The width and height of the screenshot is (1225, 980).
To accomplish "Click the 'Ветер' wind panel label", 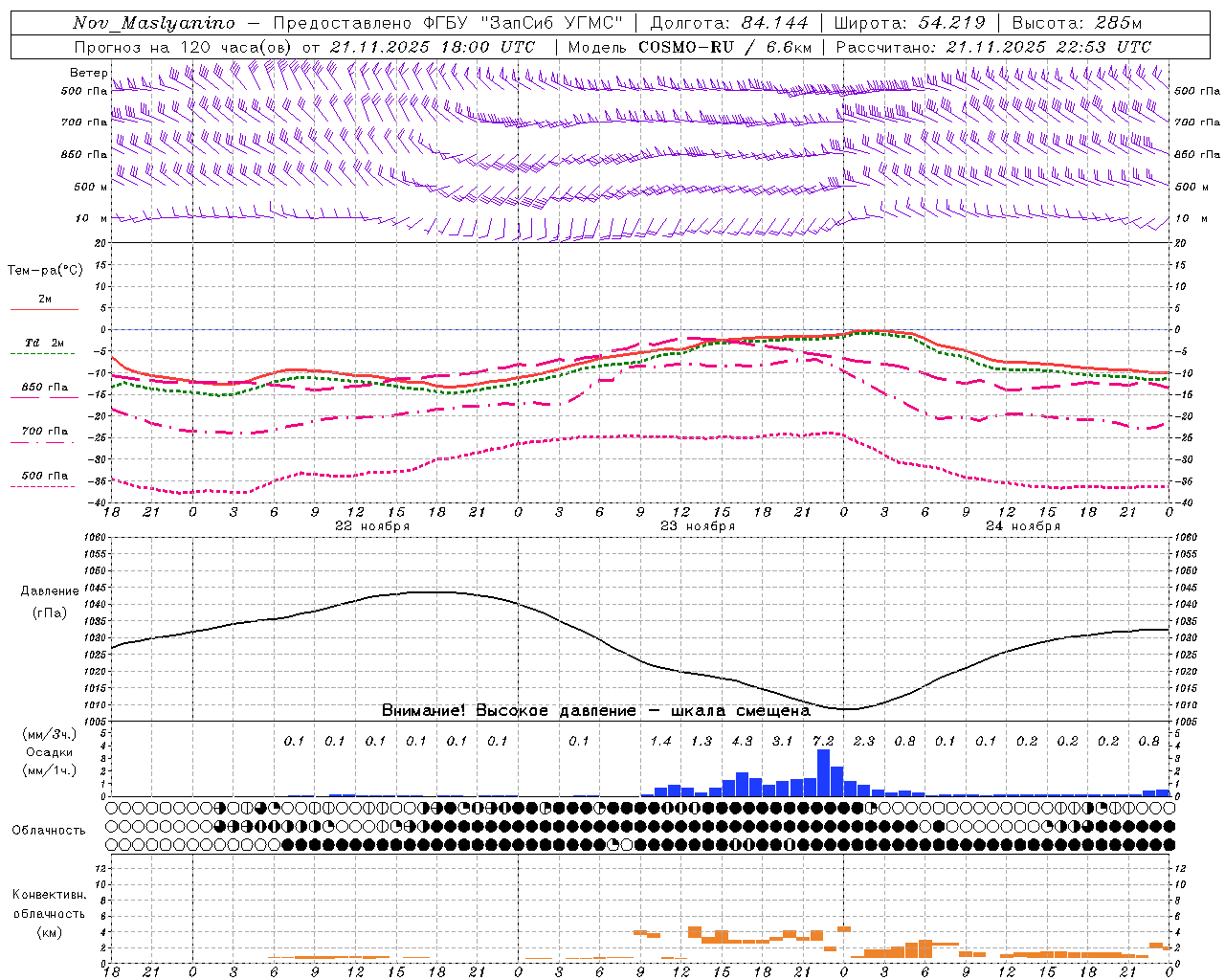I will click(89, 73).
